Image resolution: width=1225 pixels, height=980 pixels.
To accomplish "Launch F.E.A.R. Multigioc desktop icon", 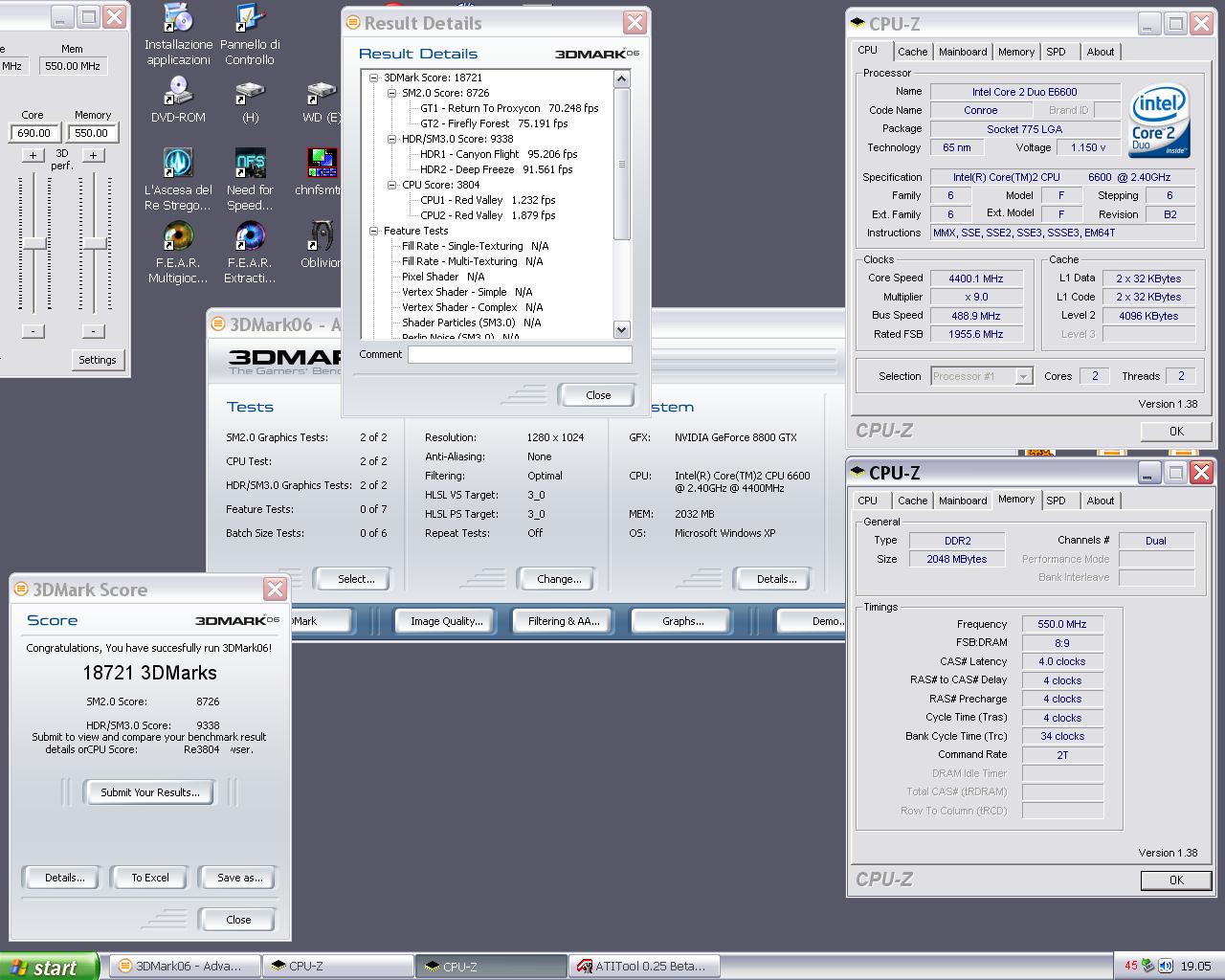I will click(178, 253).
